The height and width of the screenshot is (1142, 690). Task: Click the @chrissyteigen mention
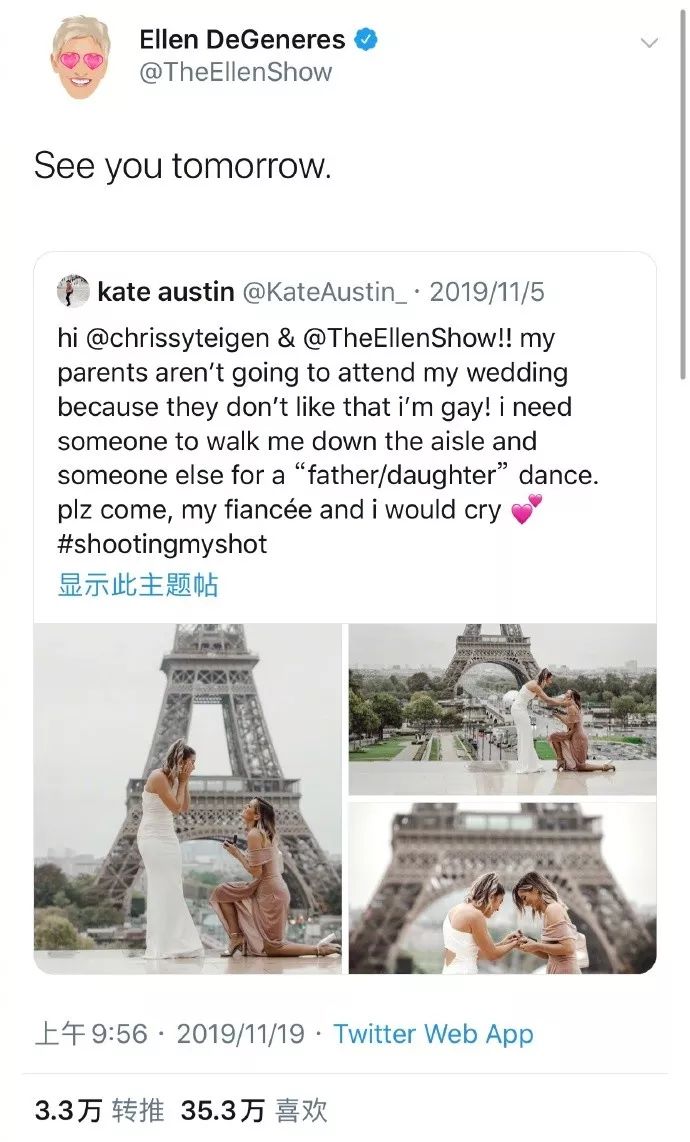tap(177, 338)
